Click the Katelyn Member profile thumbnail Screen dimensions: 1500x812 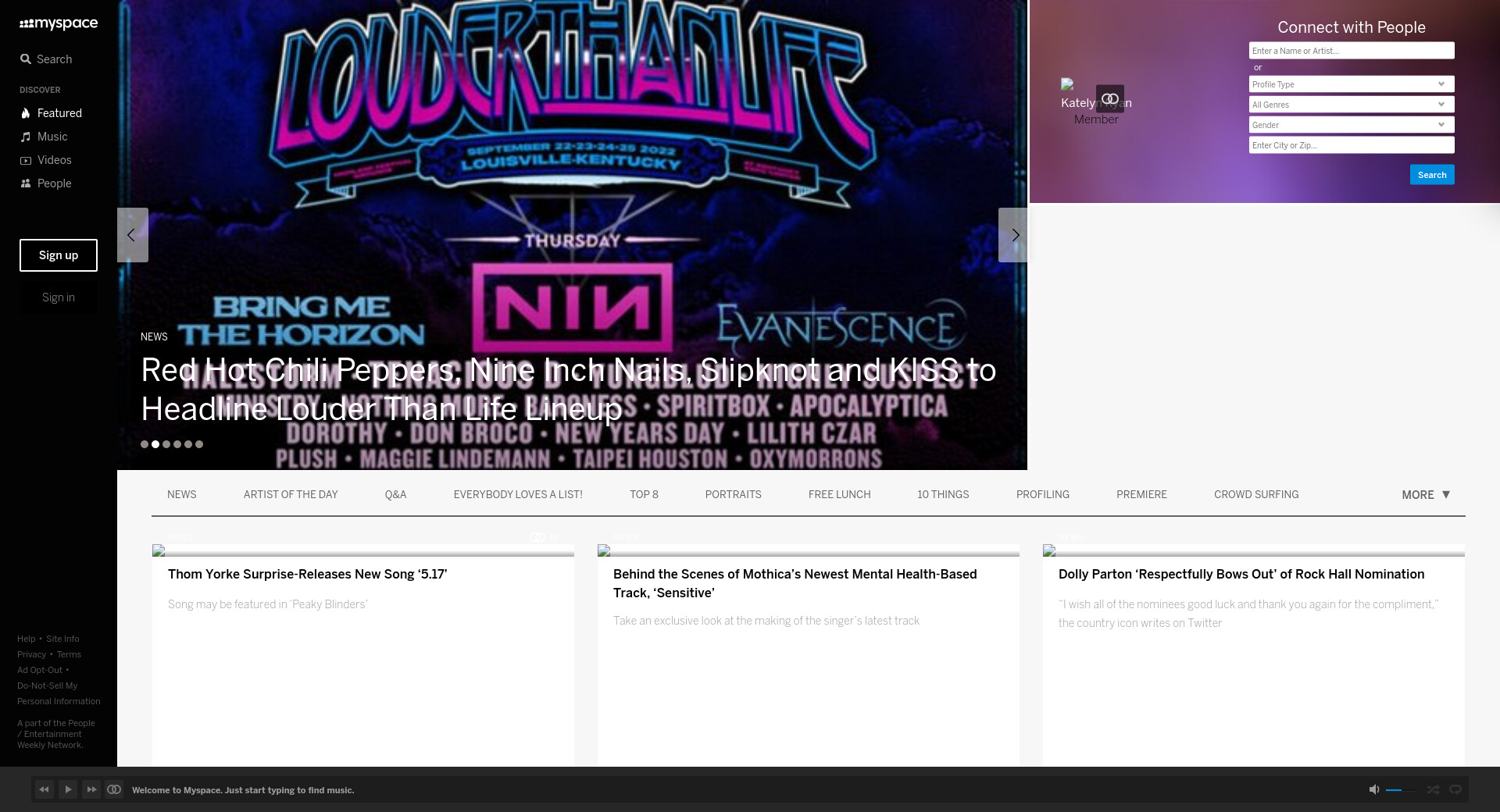tap(1067, 84)
